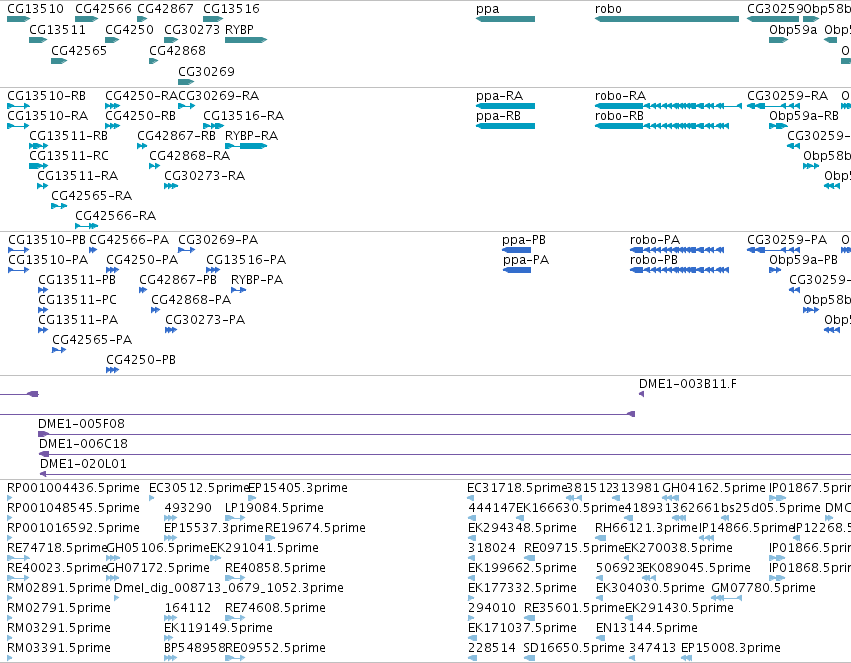This screenshot has height=663, width=851.
Task: Open the CG13510-PB protein label
Action: (47, 240)
